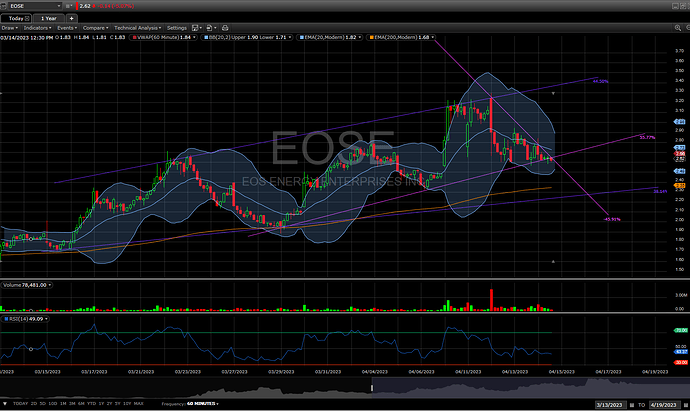Open the Compare menu
Image resolution: width=690 pixels, height=411 pixels.
[95, 28]
